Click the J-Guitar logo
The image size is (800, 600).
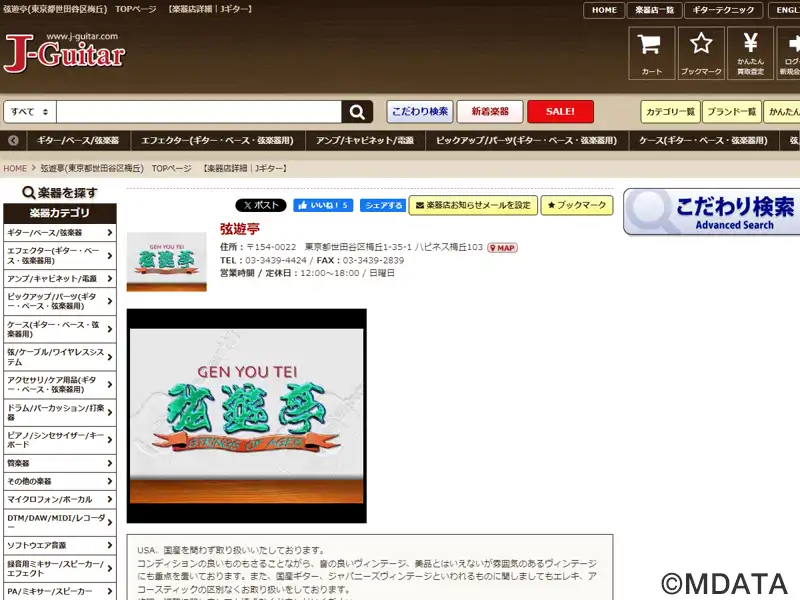pos(64,52)
